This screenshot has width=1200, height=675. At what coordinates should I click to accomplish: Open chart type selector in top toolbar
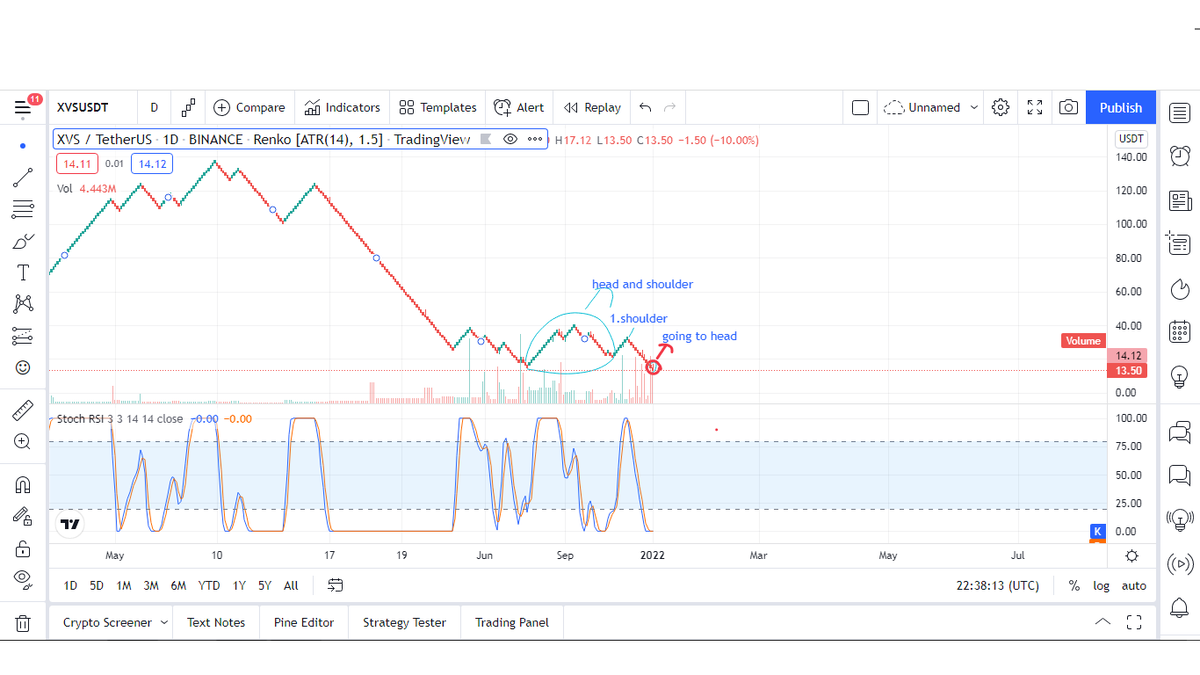click(x=188, y=107)
